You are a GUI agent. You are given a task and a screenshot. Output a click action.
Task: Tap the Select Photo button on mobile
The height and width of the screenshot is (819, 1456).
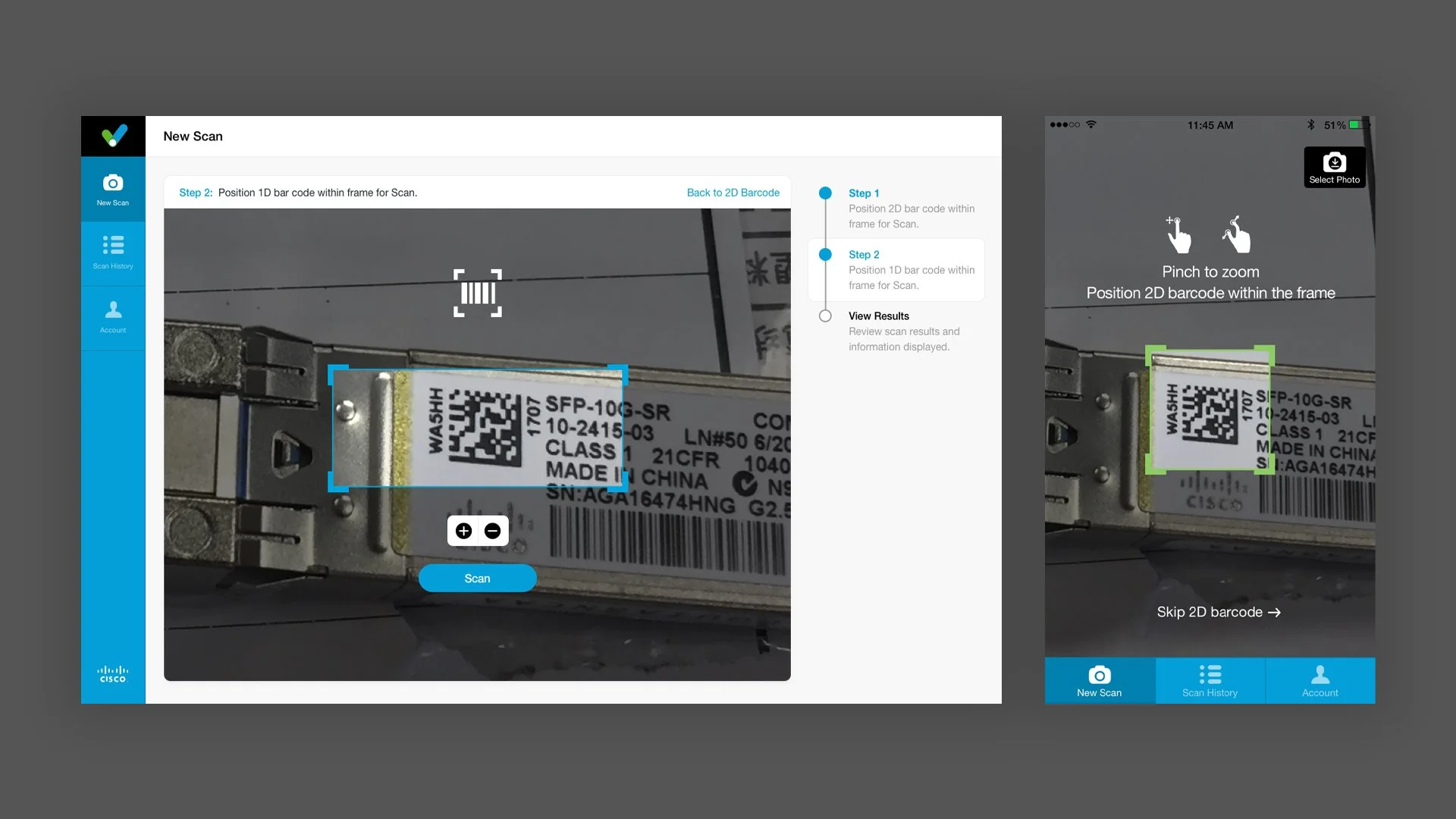pos(1334,168)
